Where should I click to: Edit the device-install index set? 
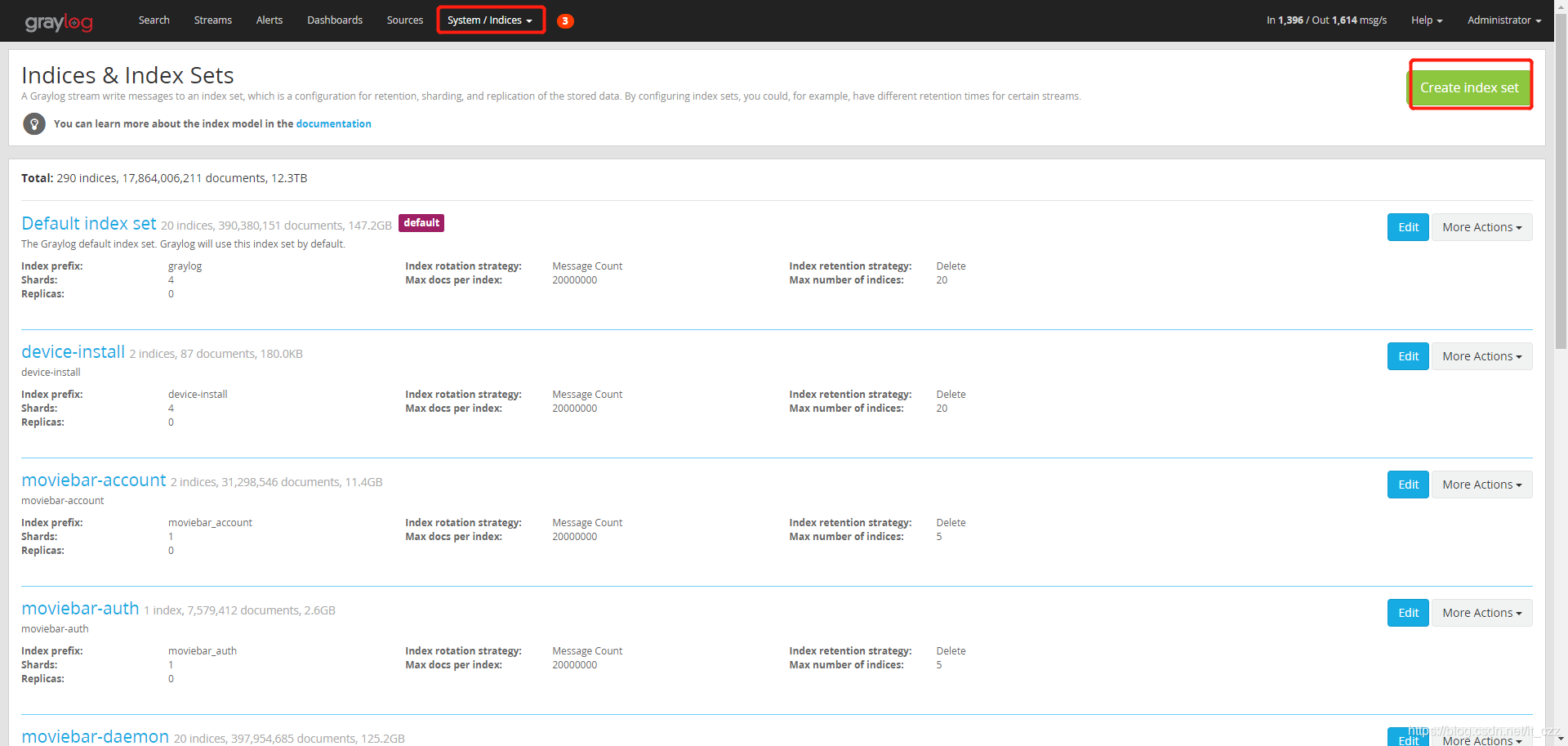click(1408, 356)
